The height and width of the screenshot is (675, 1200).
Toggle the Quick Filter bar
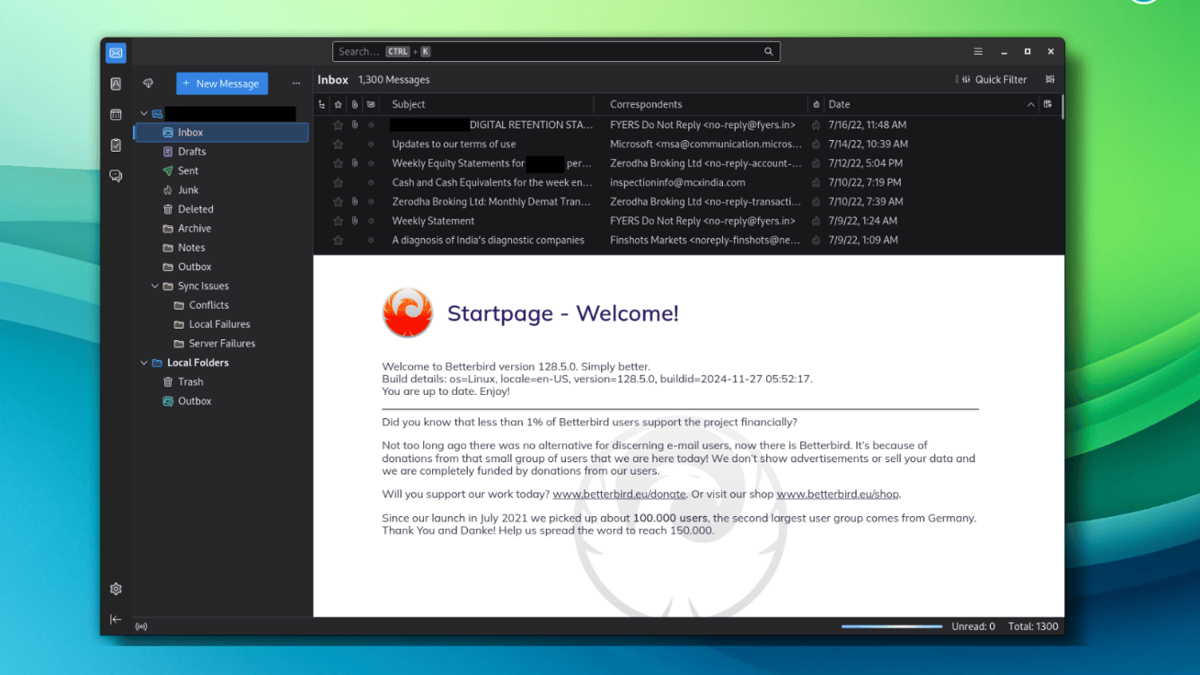(993, 80)
